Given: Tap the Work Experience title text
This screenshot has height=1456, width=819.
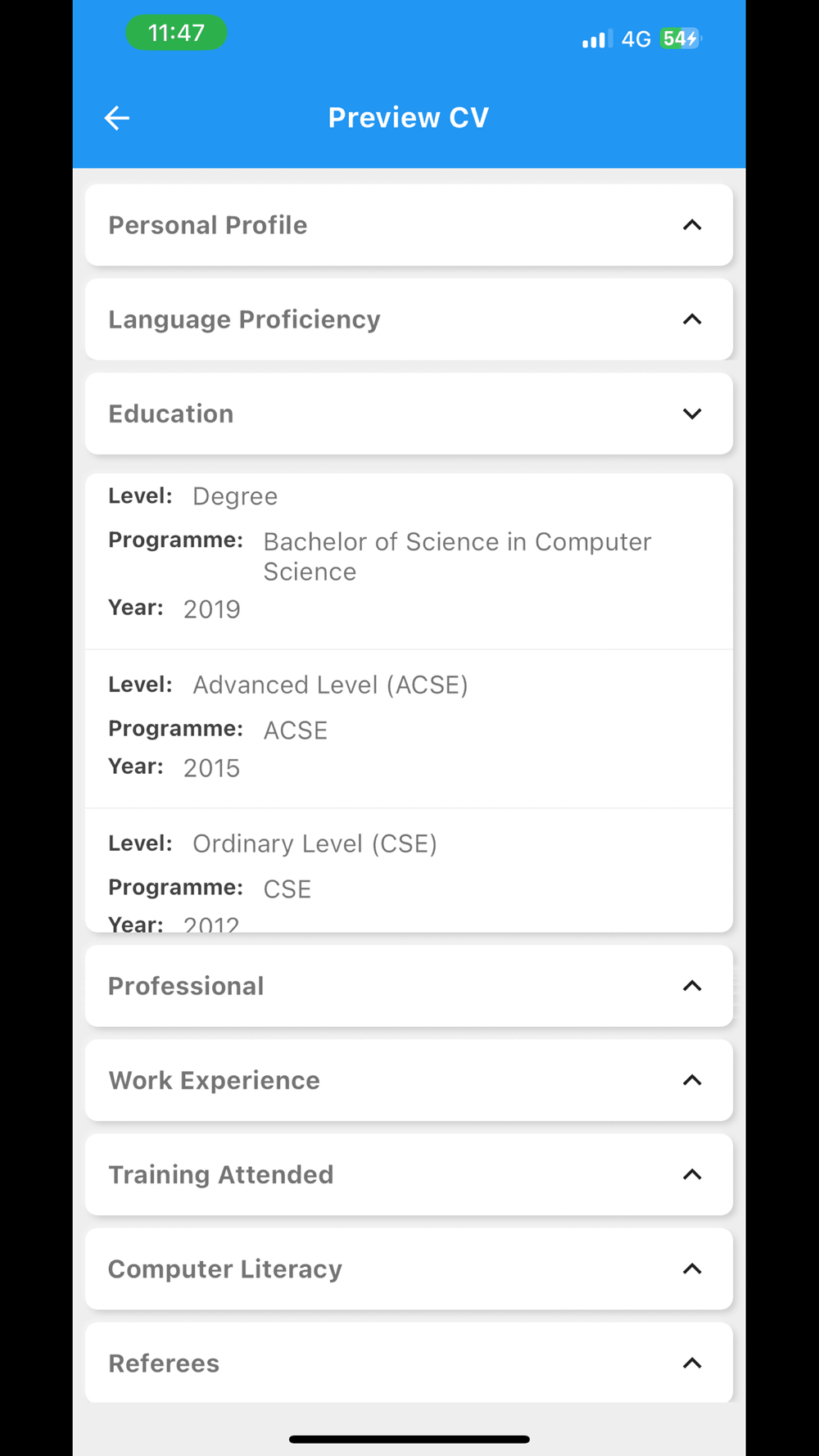Looking at the screenshot, I should (214, 1080).
